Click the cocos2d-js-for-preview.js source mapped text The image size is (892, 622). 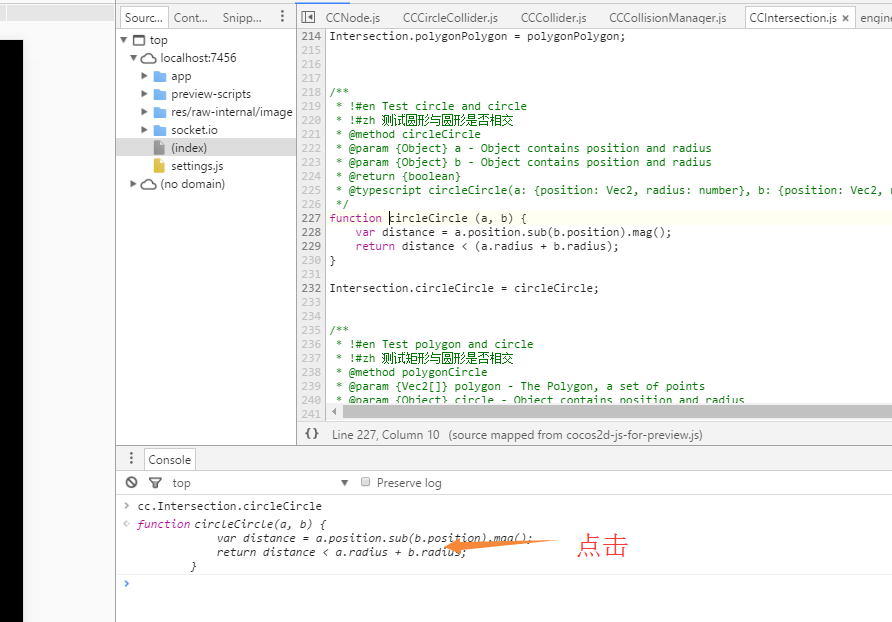(x=575, y=435)
